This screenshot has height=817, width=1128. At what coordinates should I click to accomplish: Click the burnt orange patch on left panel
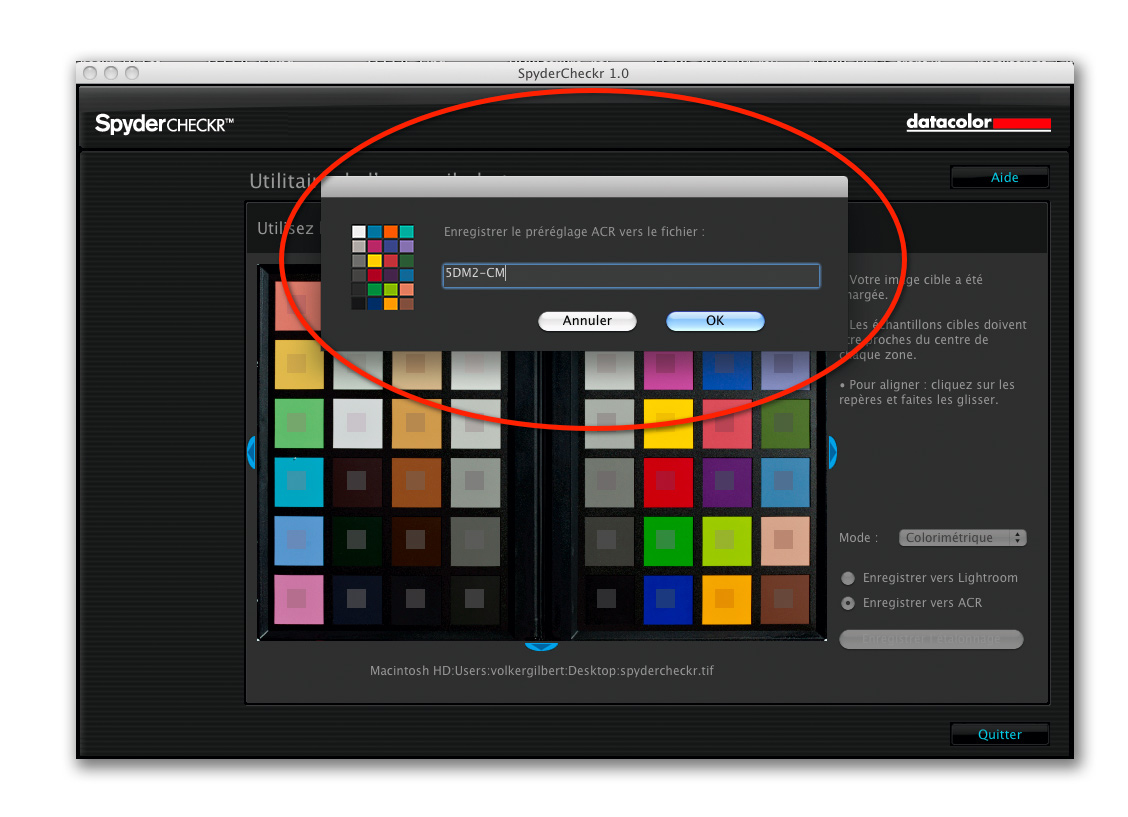pos(416,482)
